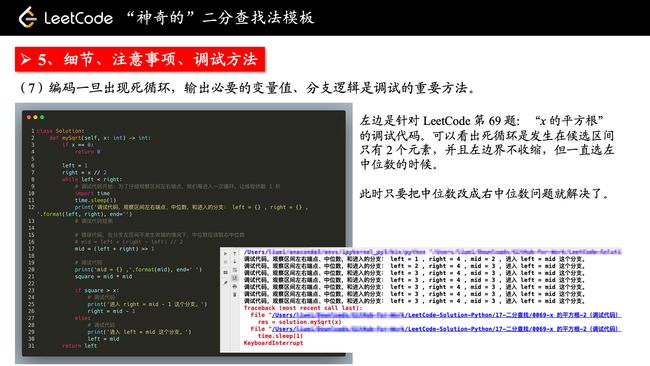Click code line 'class Solution:' at line 1
650x366 pixels.
pos(61,131)
